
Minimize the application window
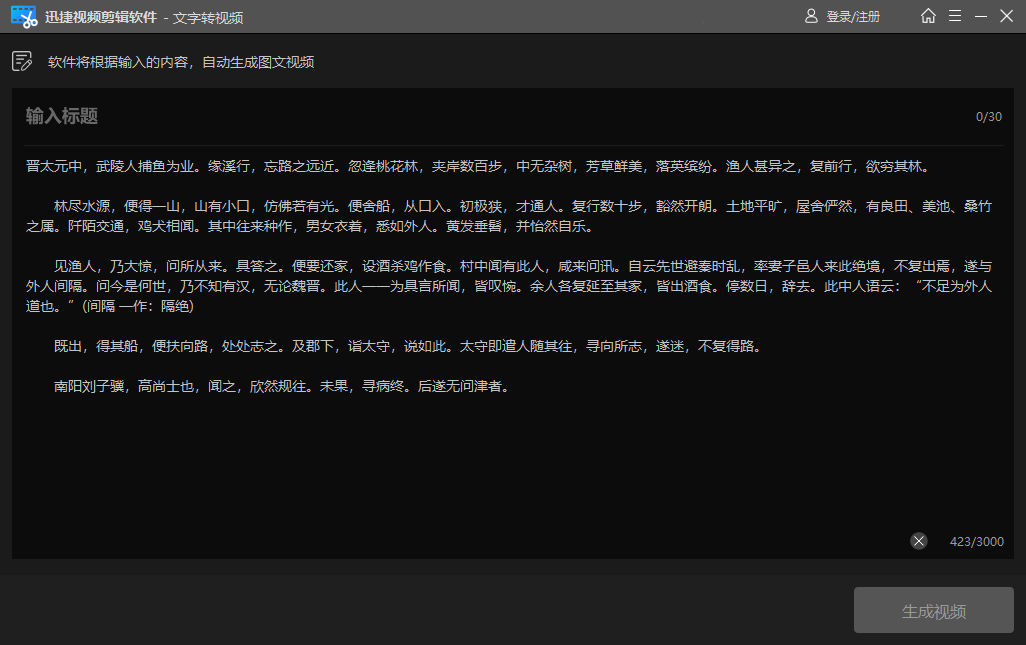pos(981,16)
